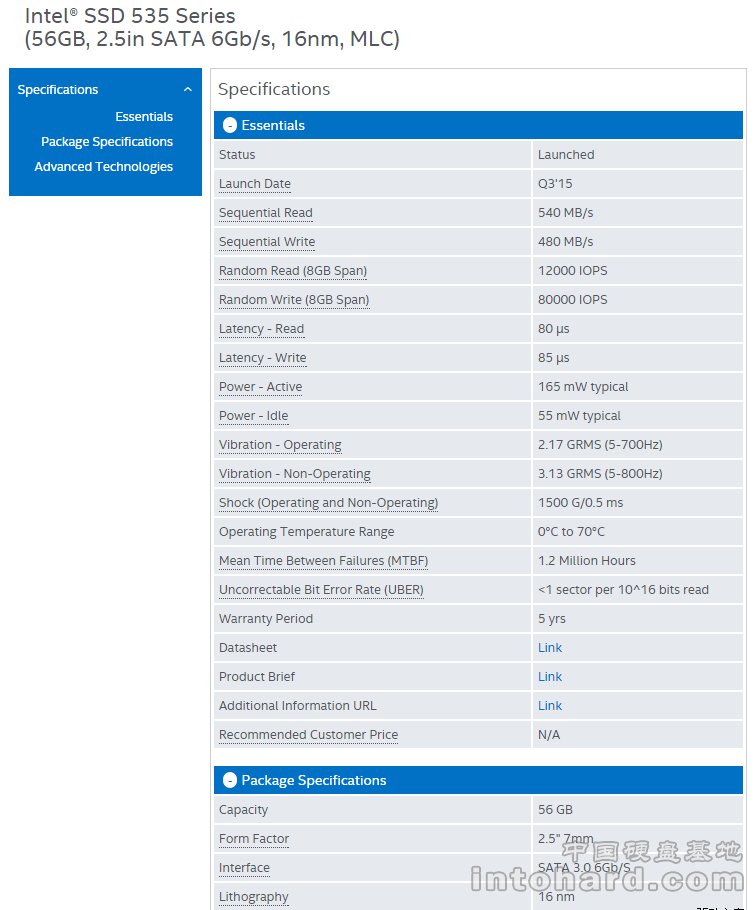Select the 480 MB/s value

(565, 241)
